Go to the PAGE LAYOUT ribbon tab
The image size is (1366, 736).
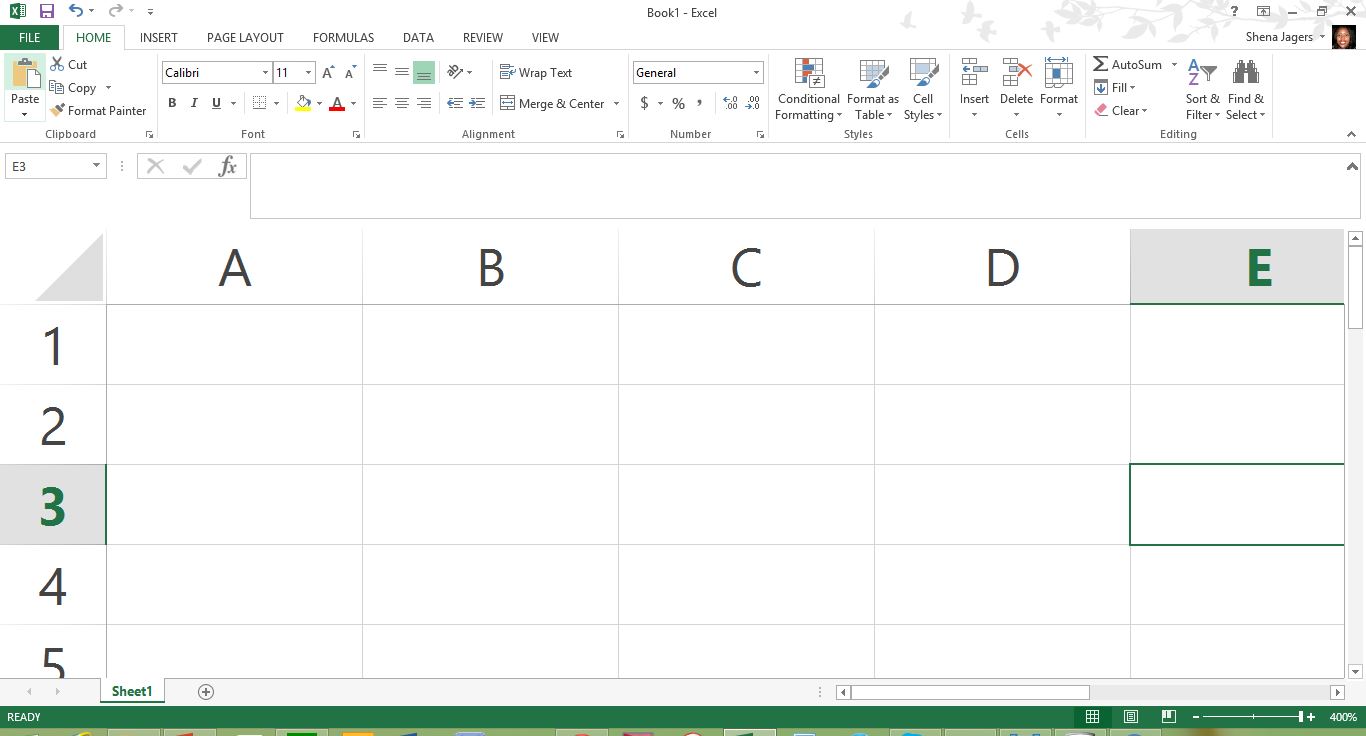[x=245, y=38]
